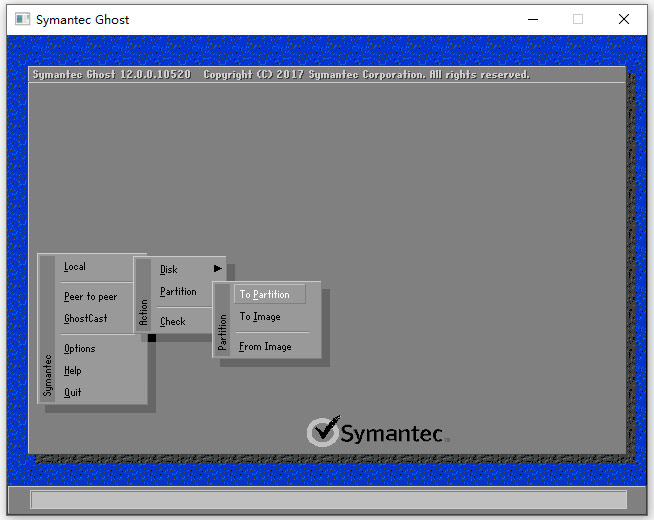The height and width of the screenshot is (520, 654).
Task: Select the To Partition option
Action: coord(269,294)
